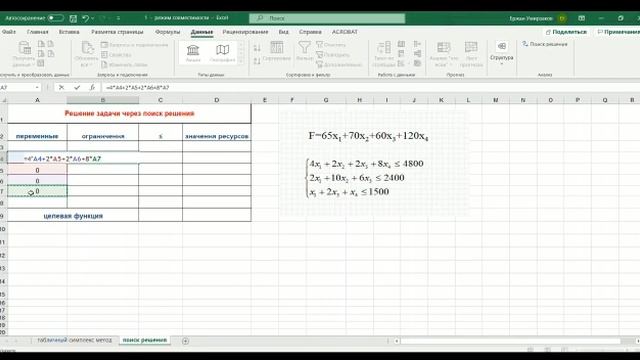Select column D header
This screenshot has height=360, width=640.
[217, 100]
